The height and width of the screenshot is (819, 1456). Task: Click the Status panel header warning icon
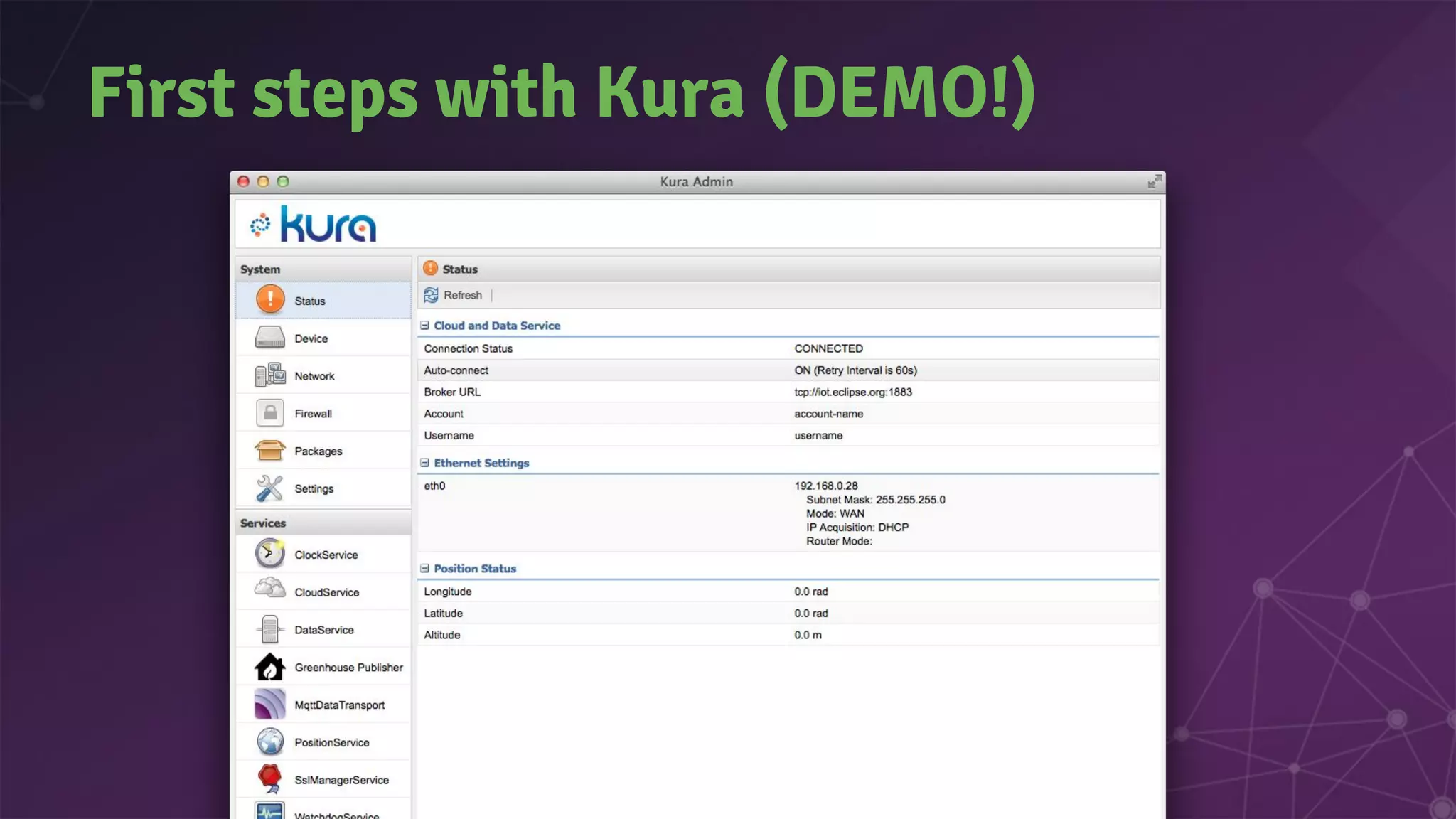tap(430, 268)
